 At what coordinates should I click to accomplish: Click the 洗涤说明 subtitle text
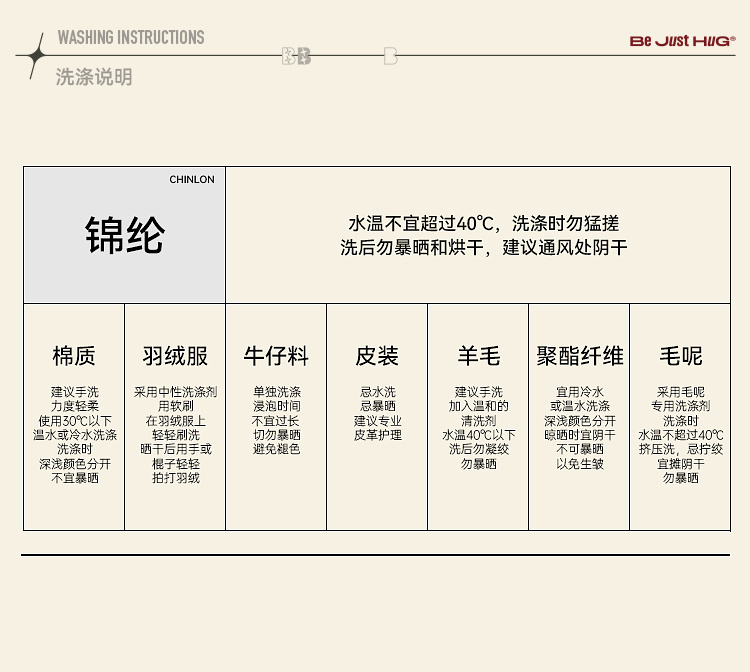tap(94, 77)
